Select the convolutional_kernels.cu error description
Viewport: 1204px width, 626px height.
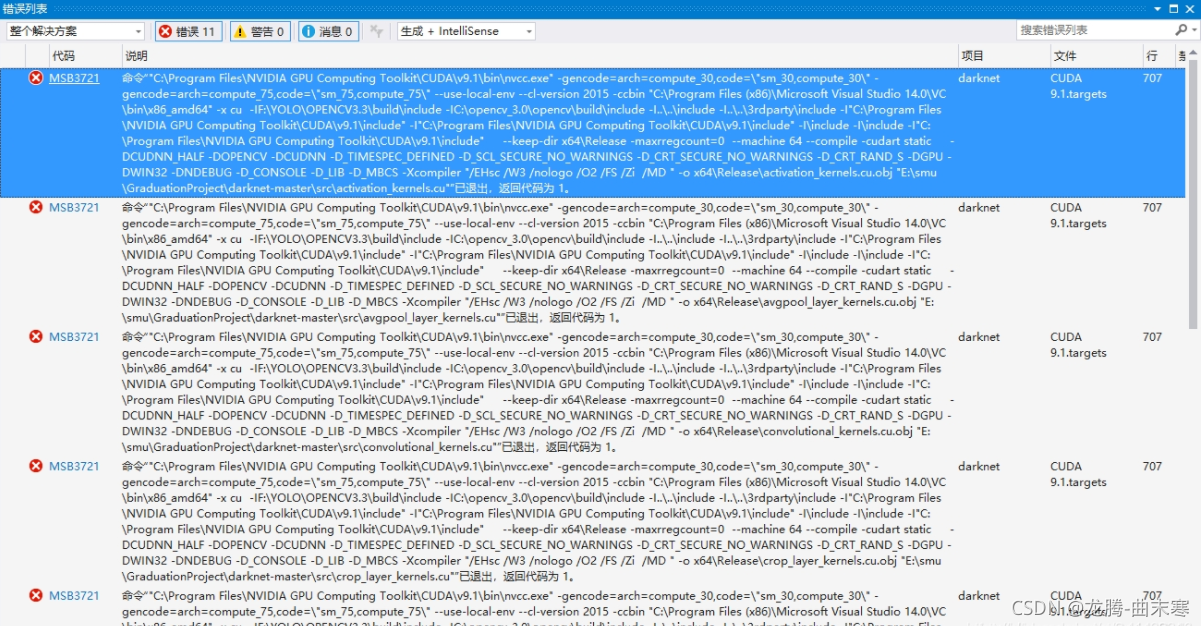(x=537, y=392)
